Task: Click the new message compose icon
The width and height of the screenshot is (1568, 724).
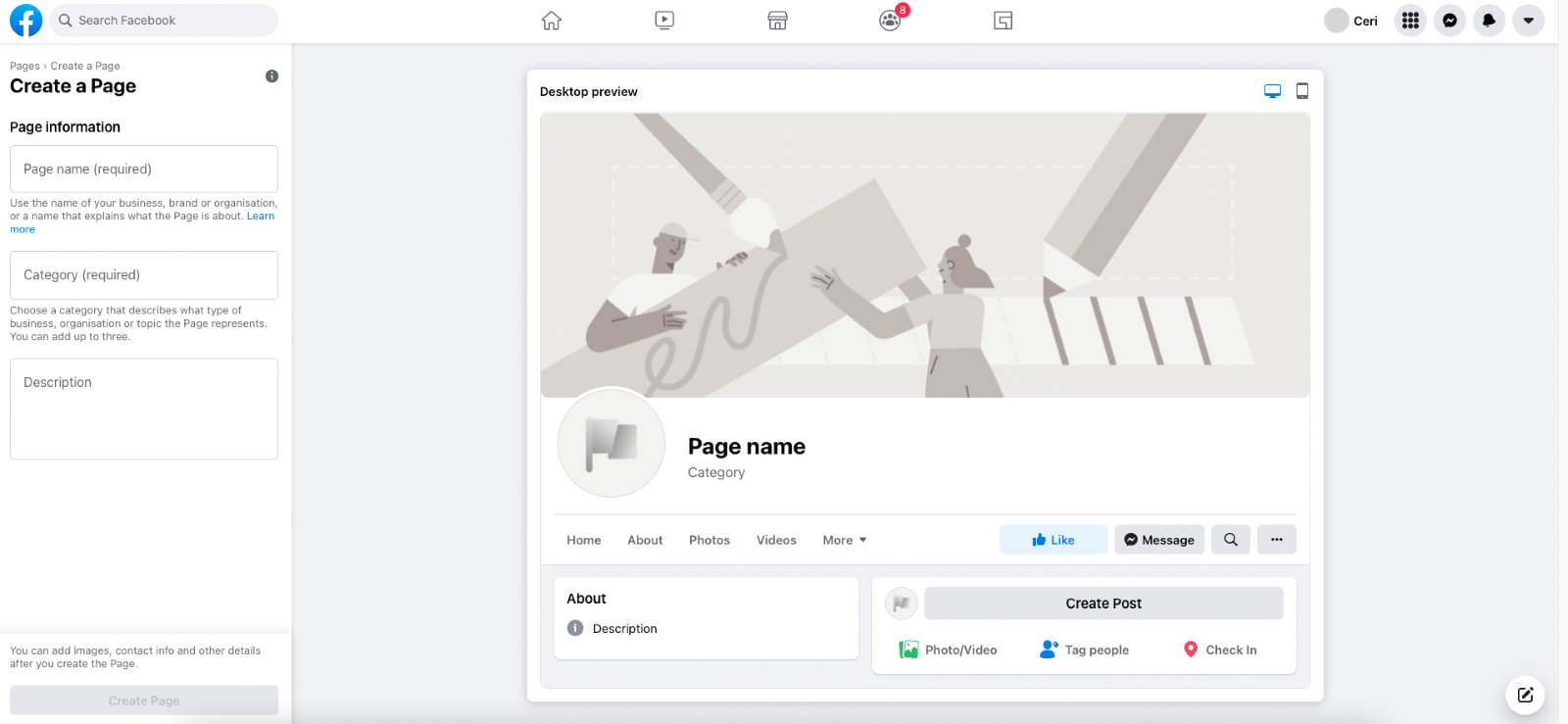Action: coord(1525,696)
